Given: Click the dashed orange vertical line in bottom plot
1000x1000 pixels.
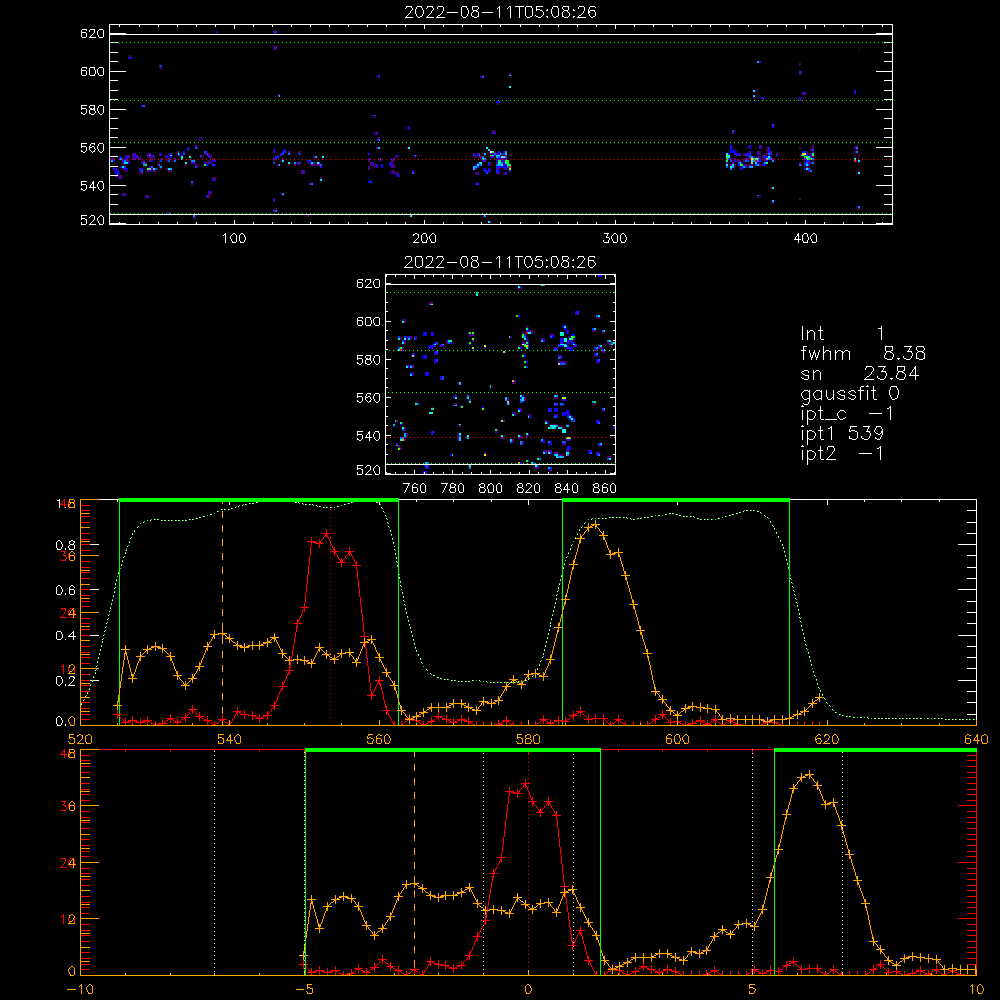Looking at the screenshot, I should click(x=415, y=861).
